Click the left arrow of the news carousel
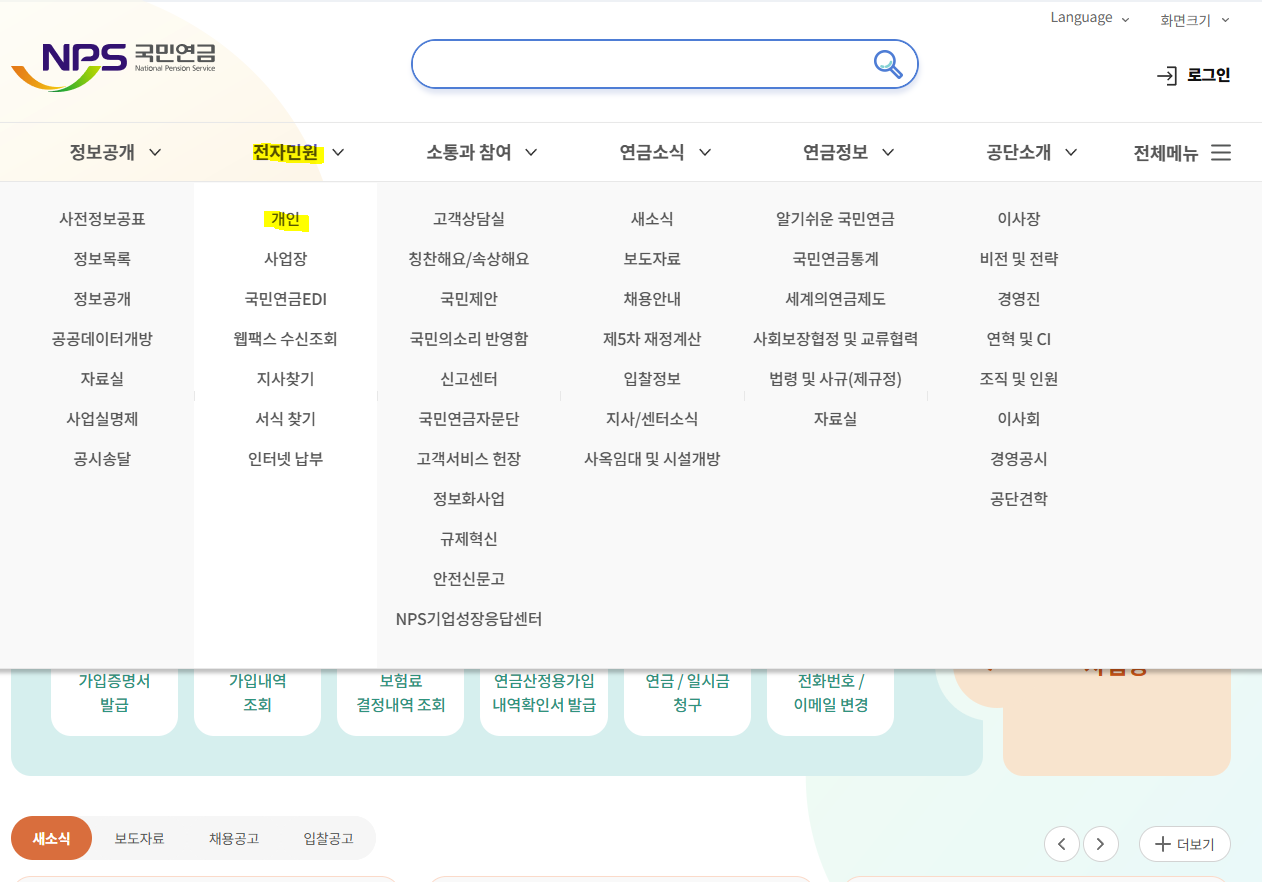The image size is (1262, 882). [x=1061, y=843]
